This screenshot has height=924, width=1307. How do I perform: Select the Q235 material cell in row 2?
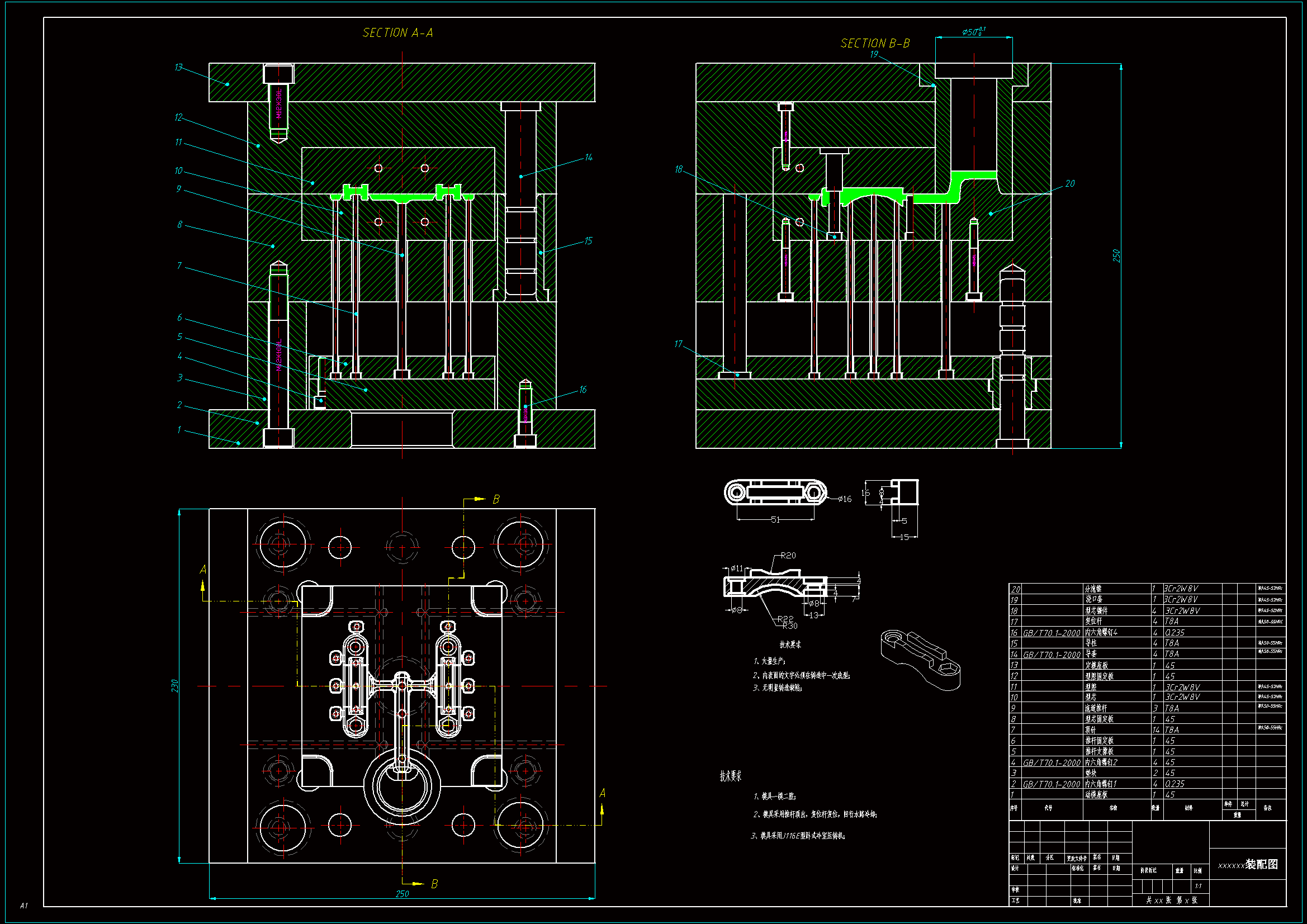(x=1175, y=784)
